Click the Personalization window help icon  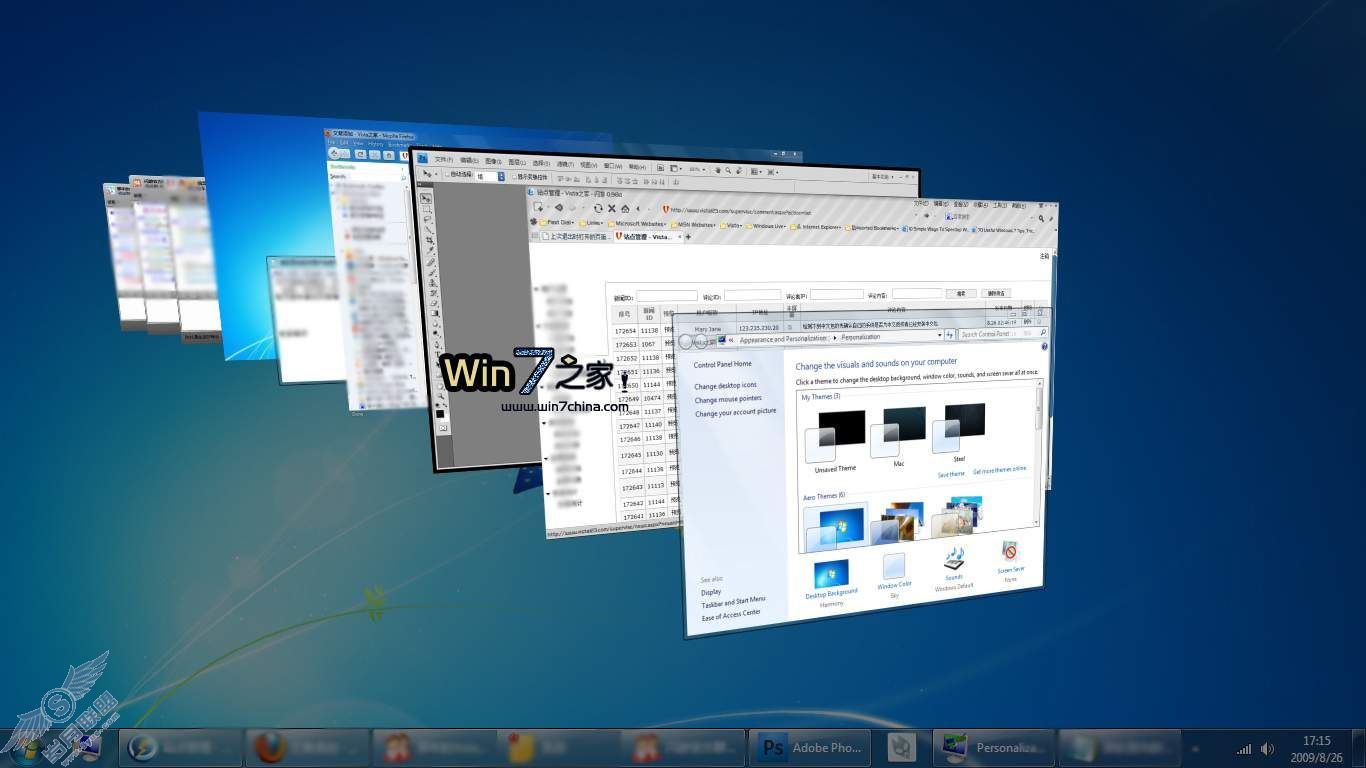coord(1044,347)
